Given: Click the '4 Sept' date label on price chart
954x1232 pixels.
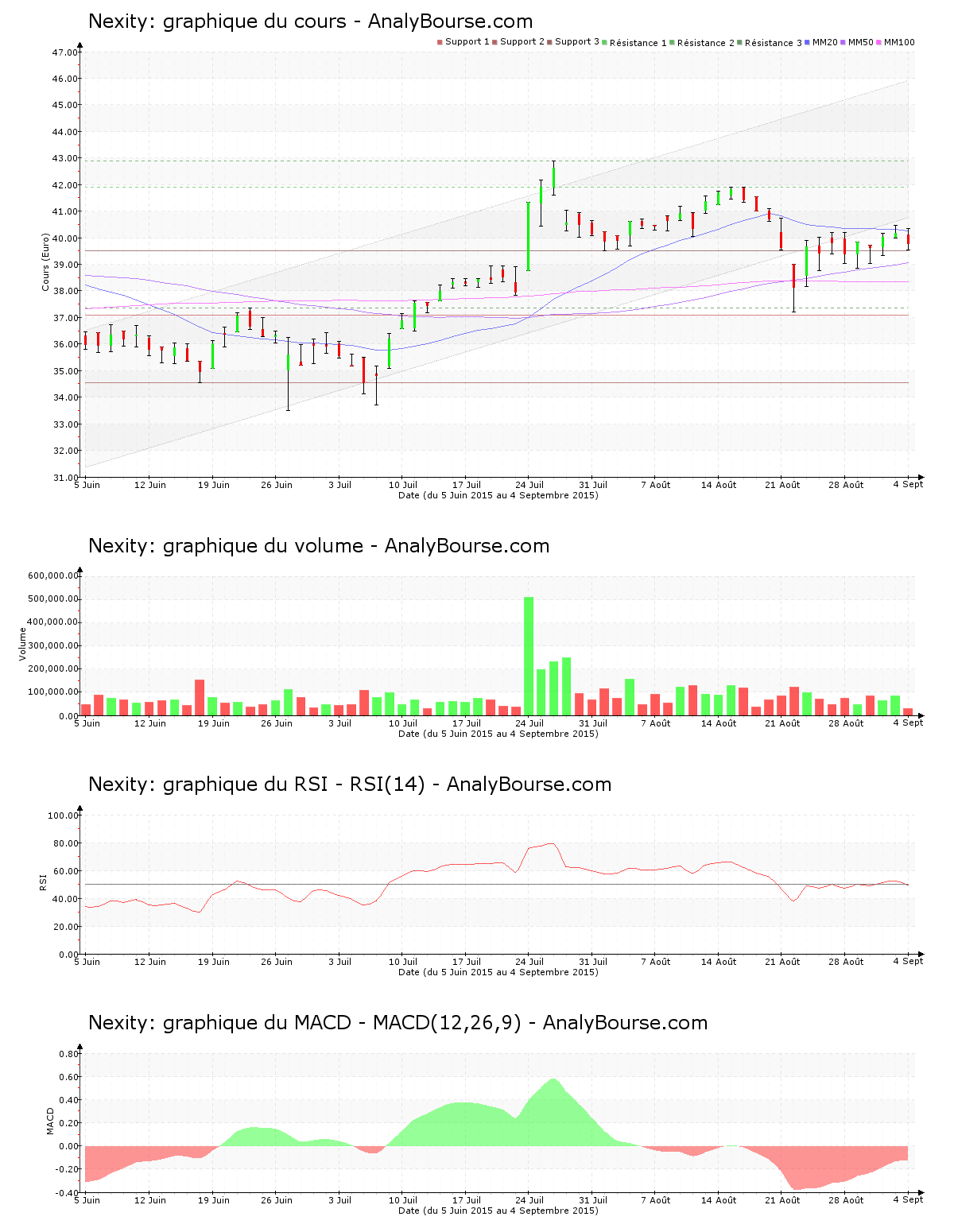Looking at the screenshot, I should coord(908,484).
